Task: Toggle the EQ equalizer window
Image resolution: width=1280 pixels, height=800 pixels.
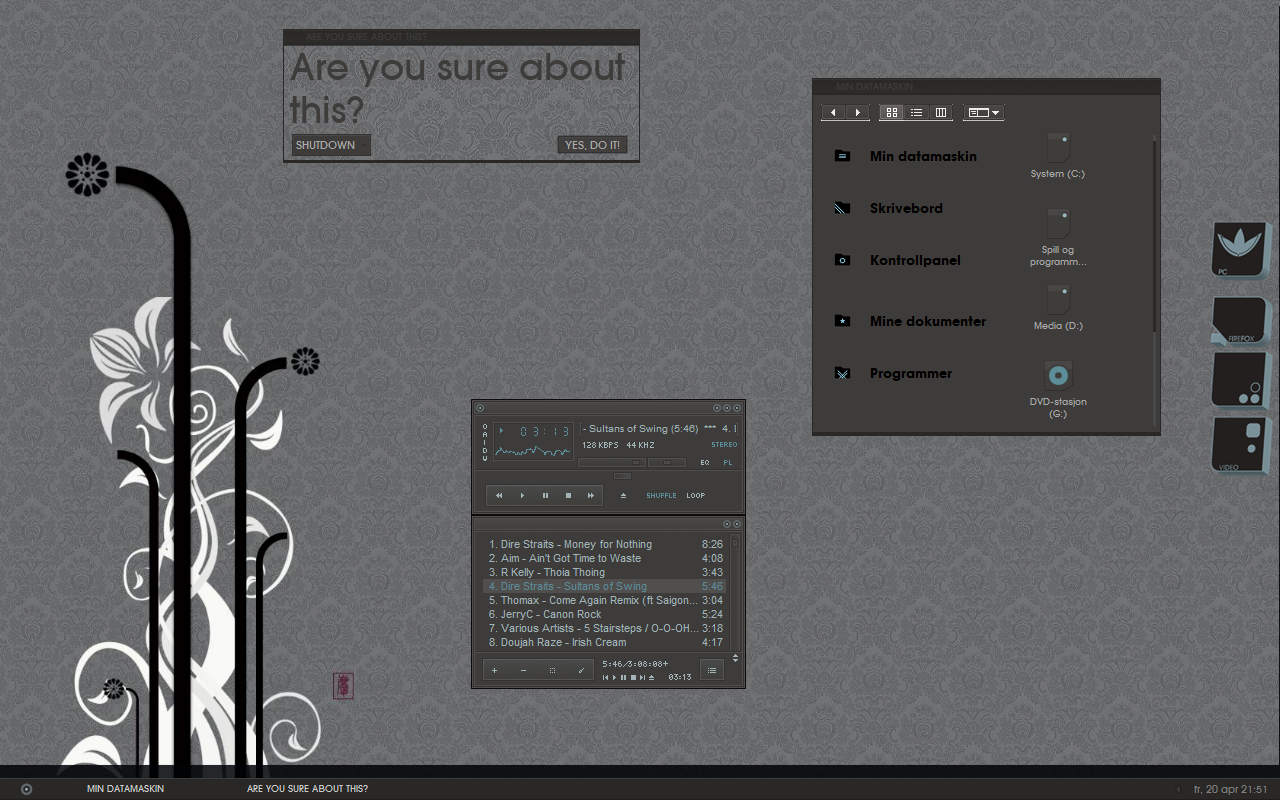Action: (x=705, y=463)
